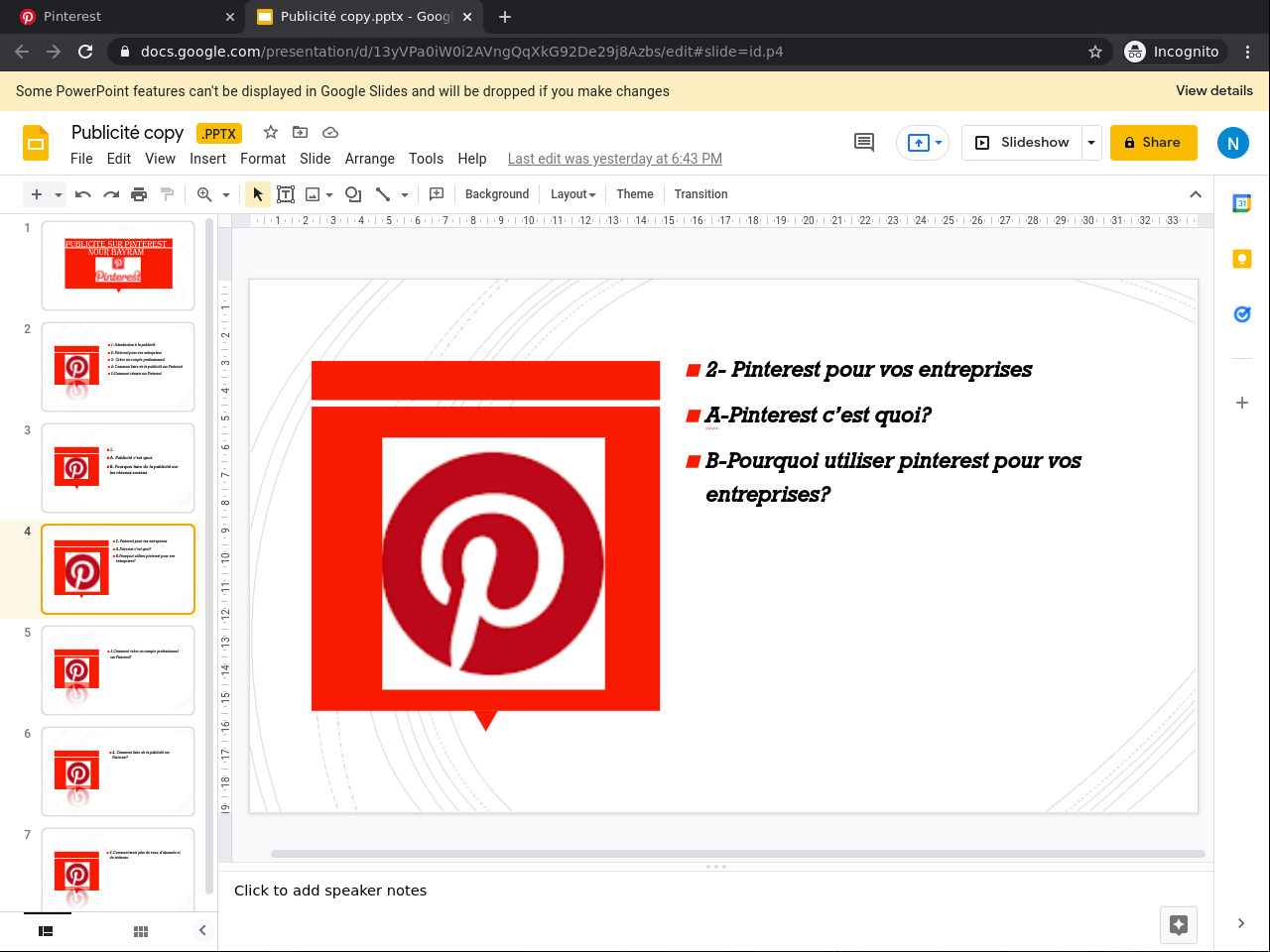
Task: Select the paint format tool
Action: [x=167, y=194]
